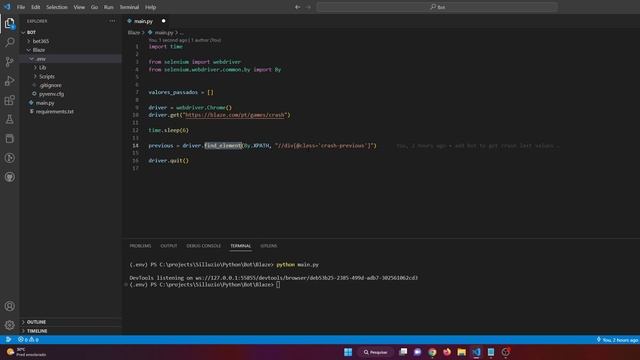This screenshot has width=640, height=360.
Task: Select the Terminal panel tab
Action: point(241,246)
